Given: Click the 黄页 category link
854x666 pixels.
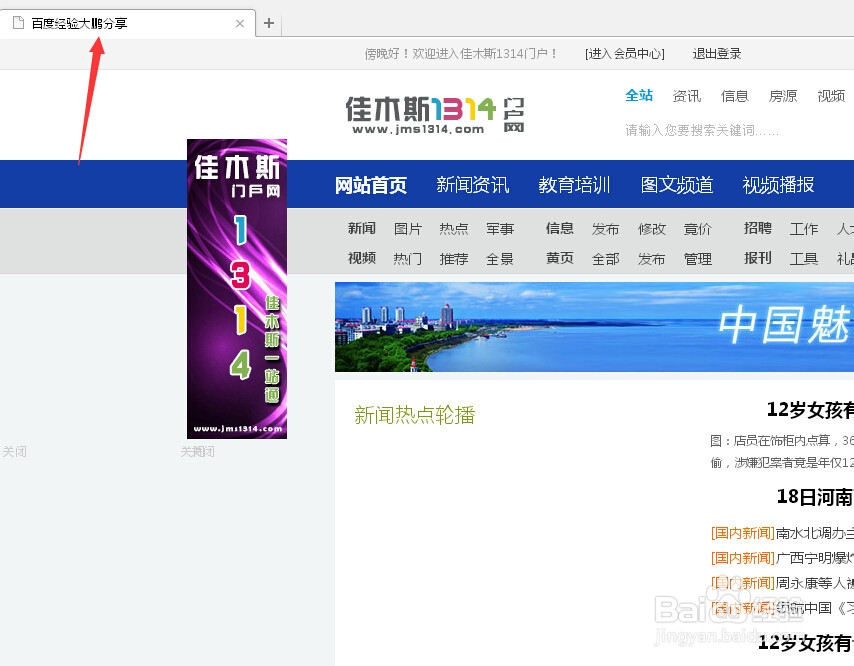Looking at the screenshot, I should pyautogui.click(x=560, y=258).
